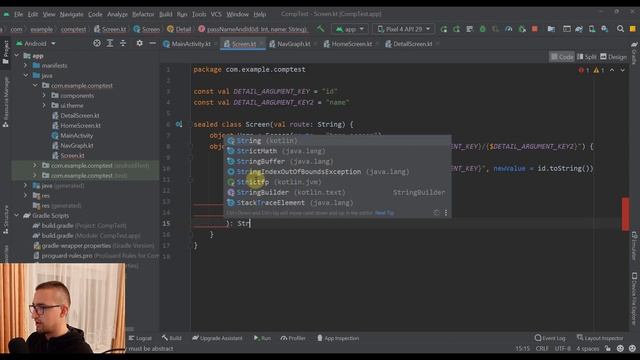Click the Expand All icon in Project panel
Viewport: 640px width, 360px height.
tap(110, 43)
